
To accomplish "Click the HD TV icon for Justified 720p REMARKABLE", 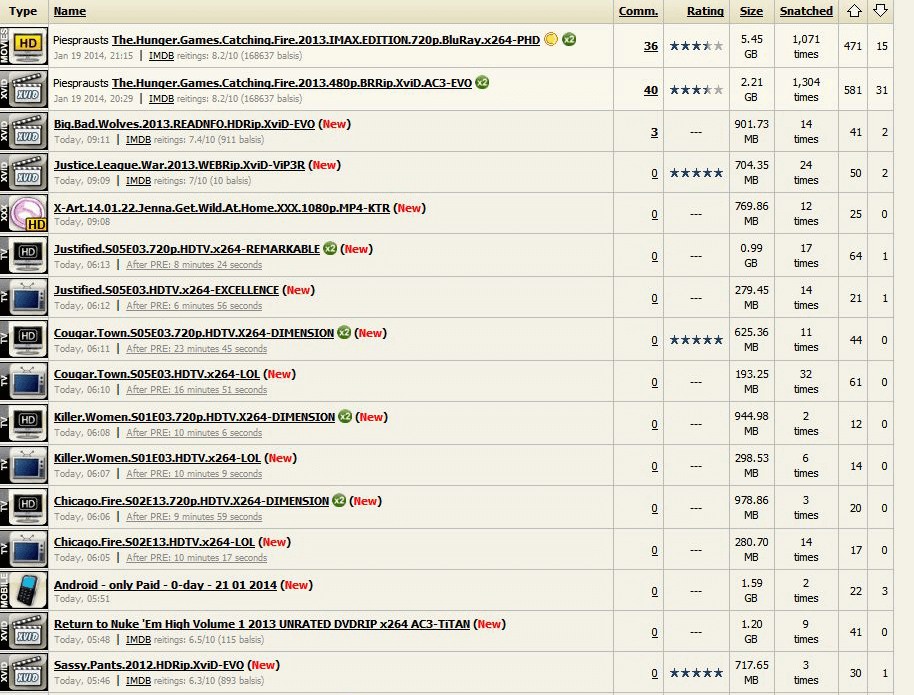I will click(x=24, y=256).
